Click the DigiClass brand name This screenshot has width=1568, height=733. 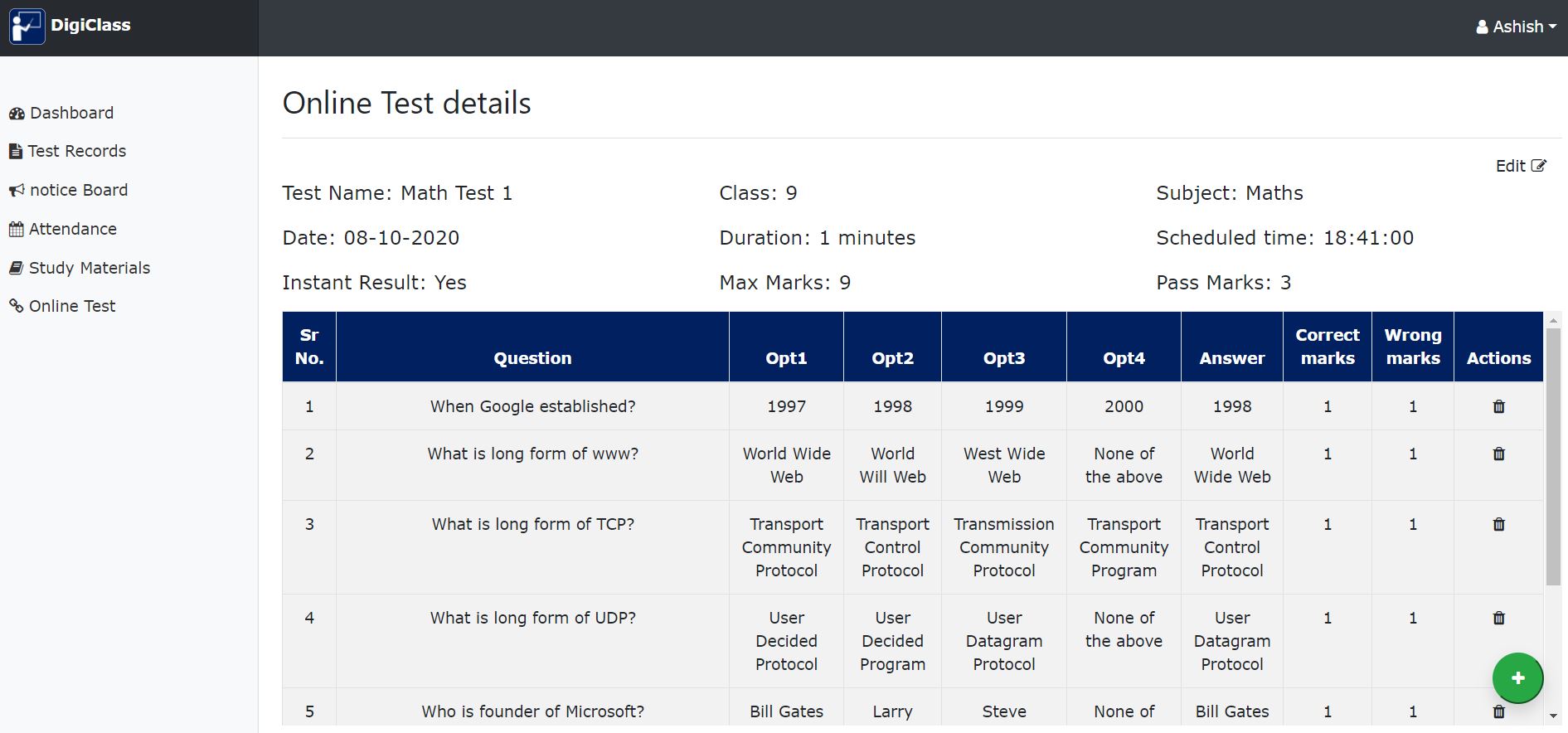coord(90,25)
